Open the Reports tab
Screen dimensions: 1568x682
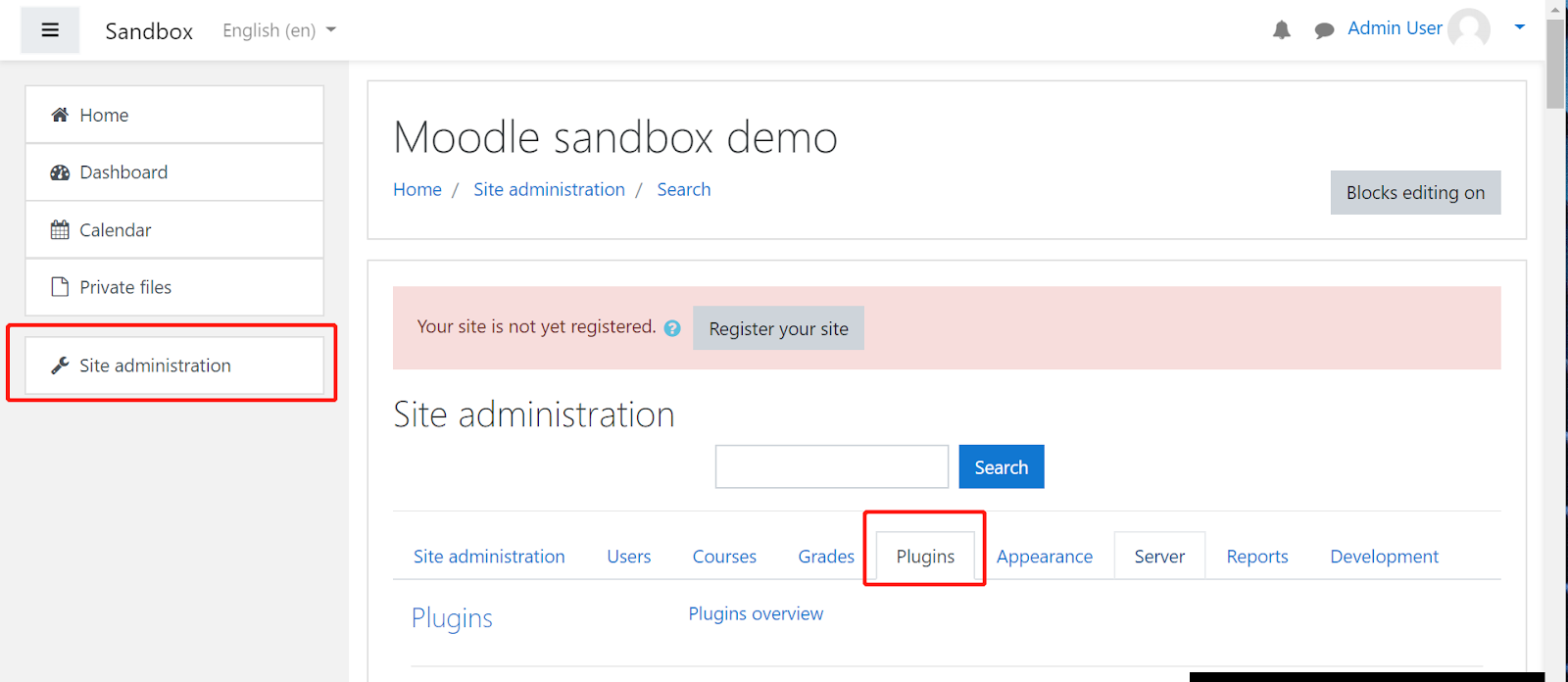point(1257,557)
